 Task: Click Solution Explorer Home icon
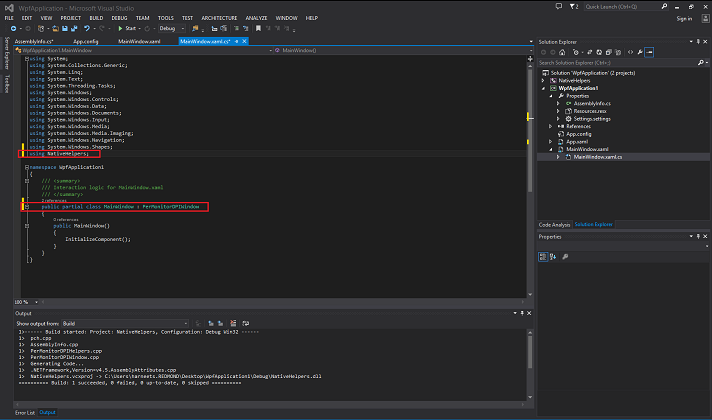point(562,52)
